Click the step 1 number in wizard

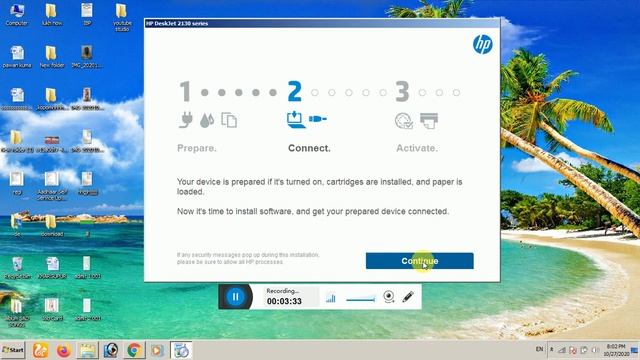click(x=185, y=91)
